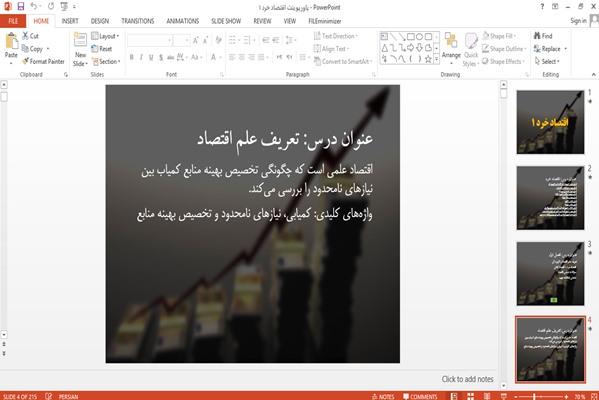This screenshot has width=599, height=400.
Task: Click the Save icon in quick access toolbar
Action: [x=20, y=6]
